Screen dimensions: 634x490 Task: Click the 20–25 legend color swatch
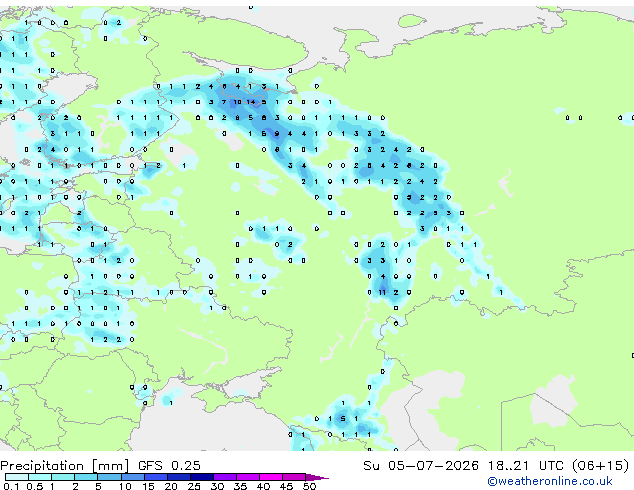[179, 477]
